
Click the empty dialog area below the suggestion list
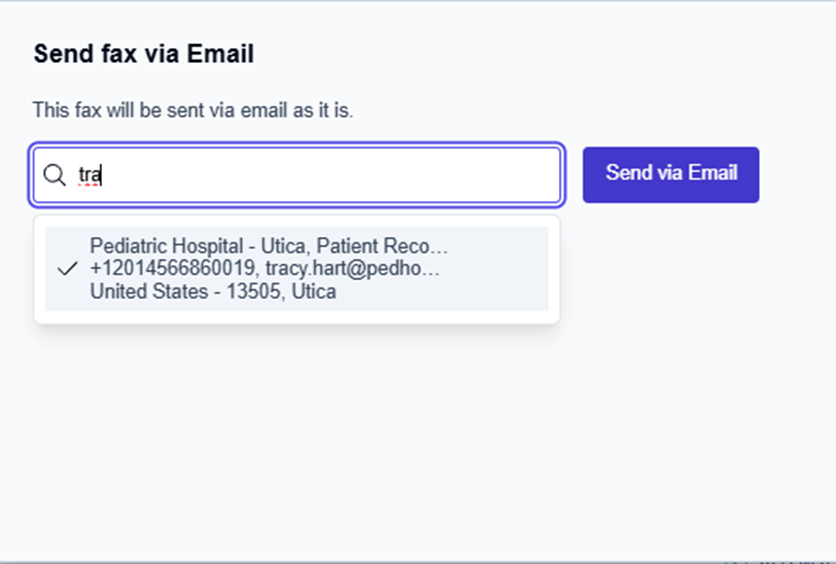click(400, 430)
